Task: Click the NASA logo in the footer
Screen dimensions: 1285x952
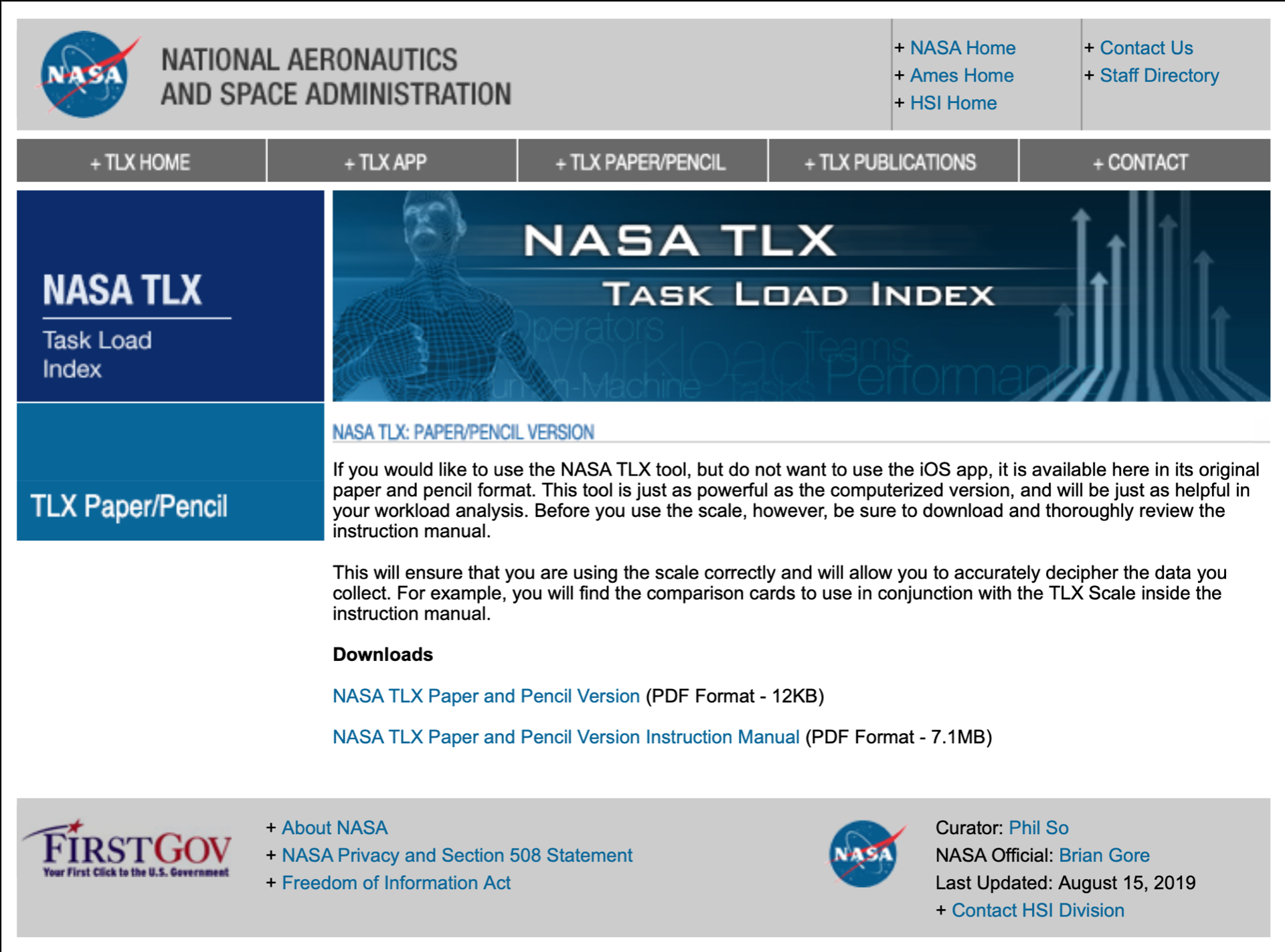Action: click(867, 854)
